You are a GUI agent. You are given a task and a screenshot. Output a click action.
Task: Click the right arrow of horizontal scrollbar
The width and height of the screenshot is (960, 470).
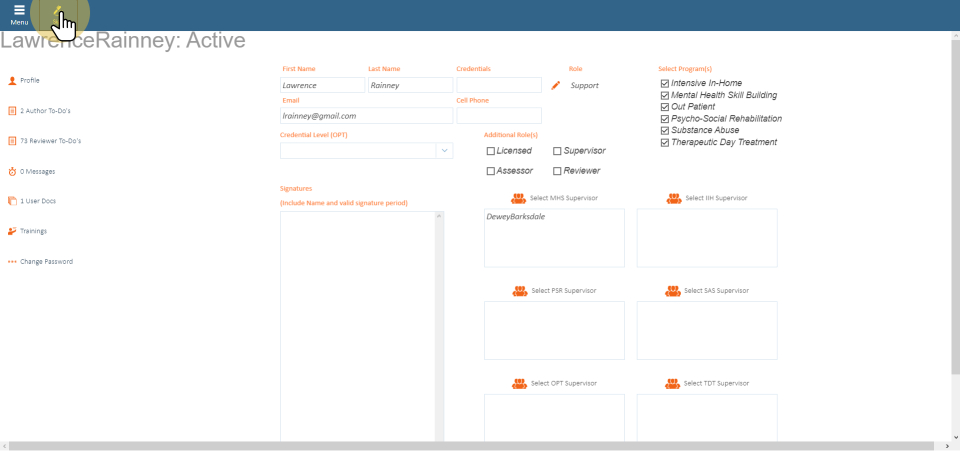(x=946, y=445)
